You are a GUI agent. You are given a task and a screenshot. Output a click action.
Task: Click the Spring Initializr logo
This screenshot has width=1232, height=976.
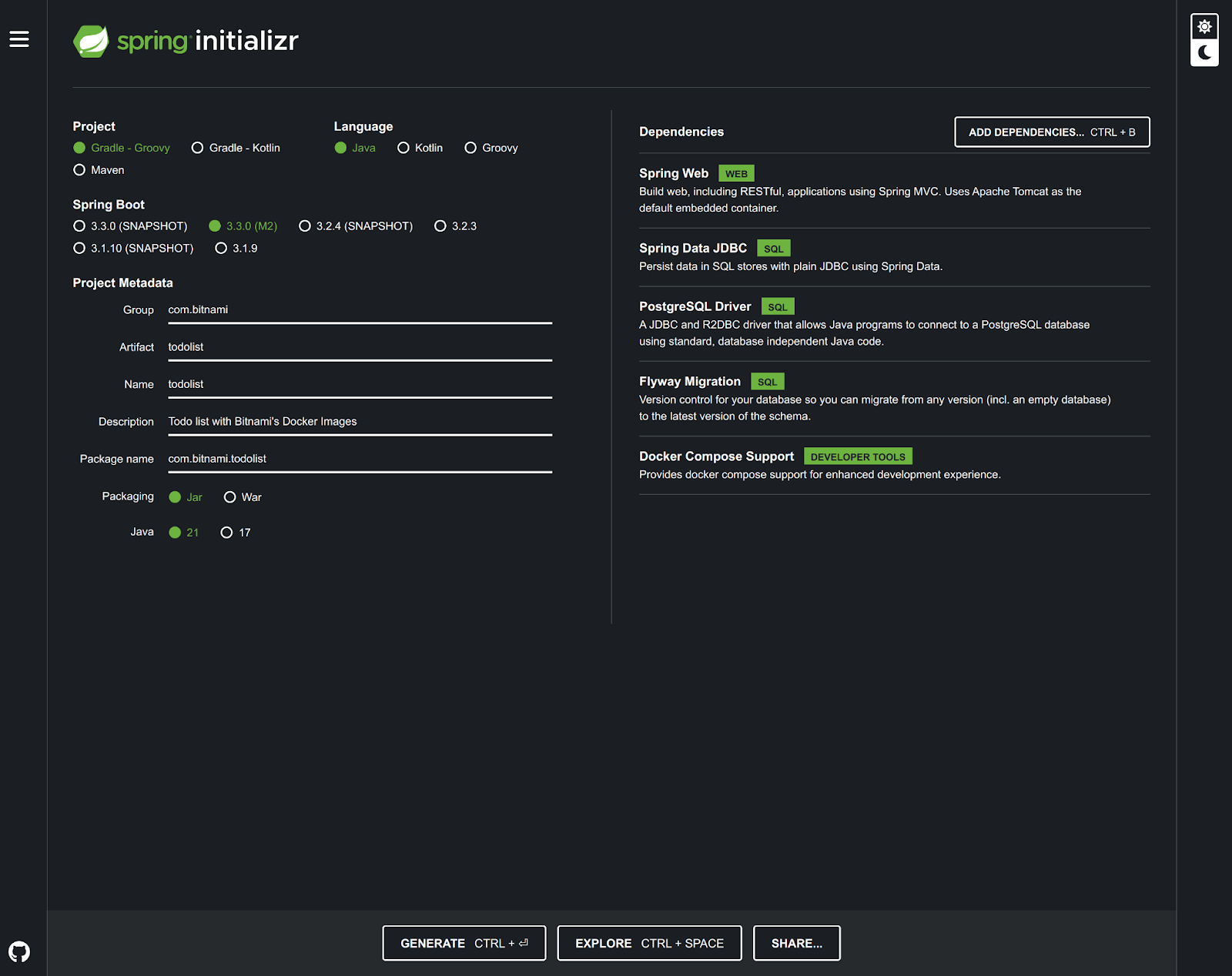coord(186,41)
